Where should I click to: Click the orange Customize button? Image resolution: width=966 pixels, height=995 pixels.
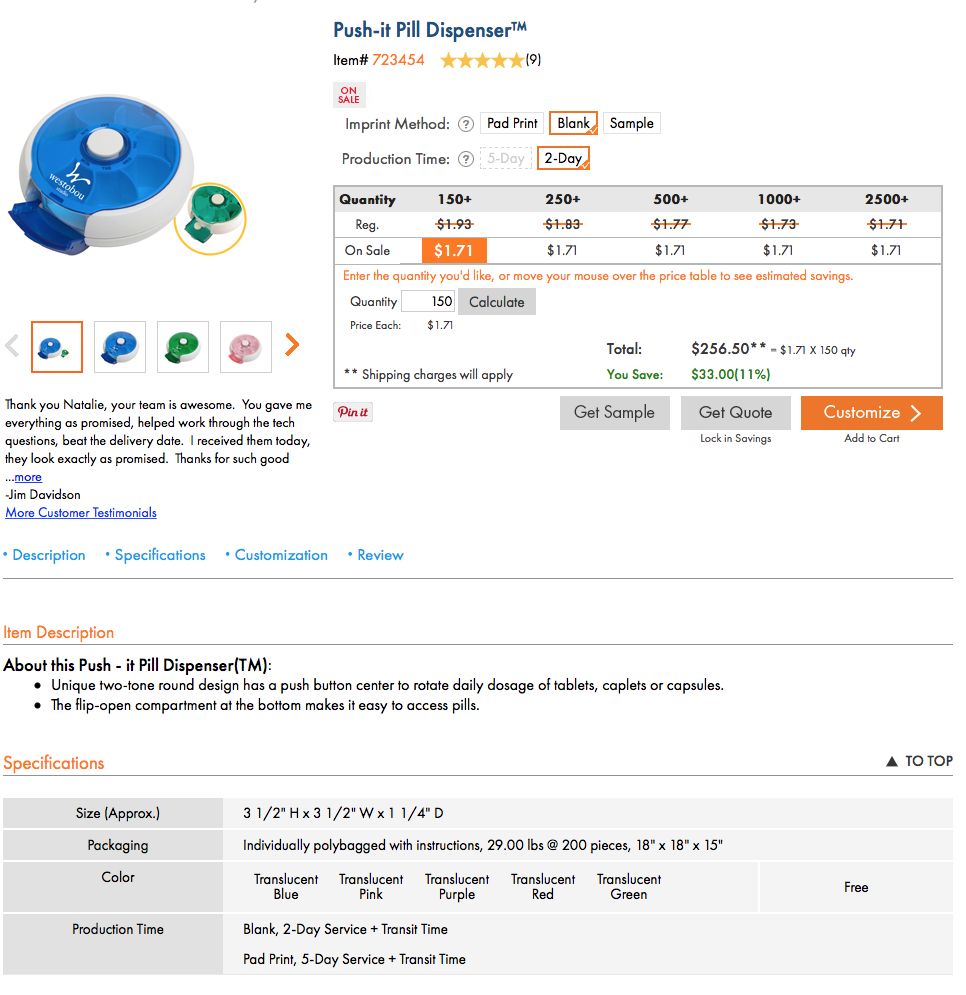tap(871, 412)
